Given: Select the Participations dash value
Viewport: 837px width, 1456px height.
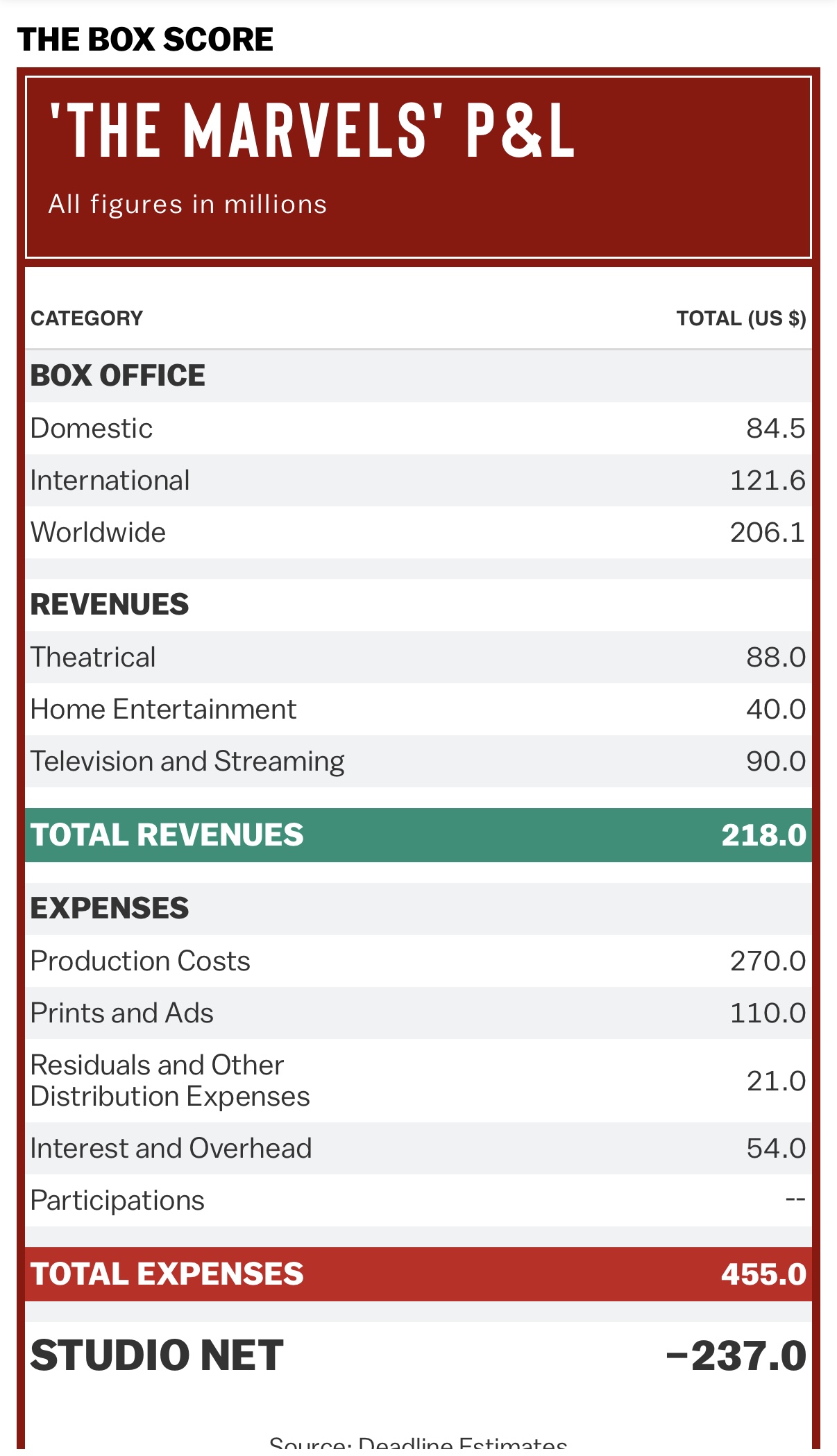Looking at the screenshot, I should point(795,1200).
